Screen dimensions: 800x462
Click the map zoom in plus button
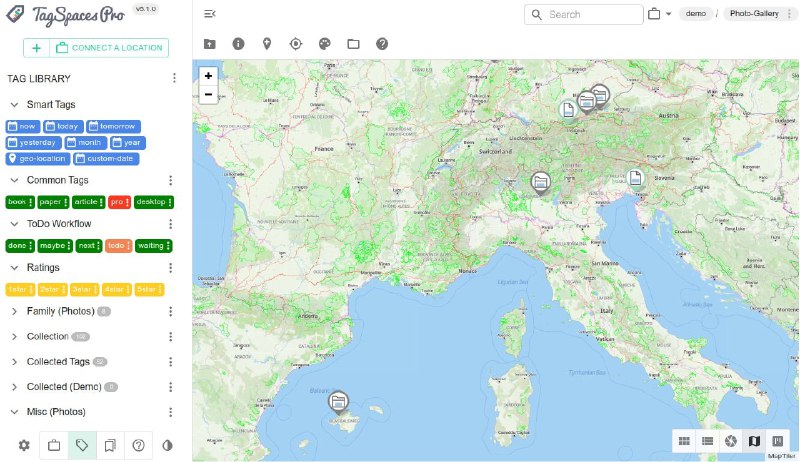(x=208, y=76)
